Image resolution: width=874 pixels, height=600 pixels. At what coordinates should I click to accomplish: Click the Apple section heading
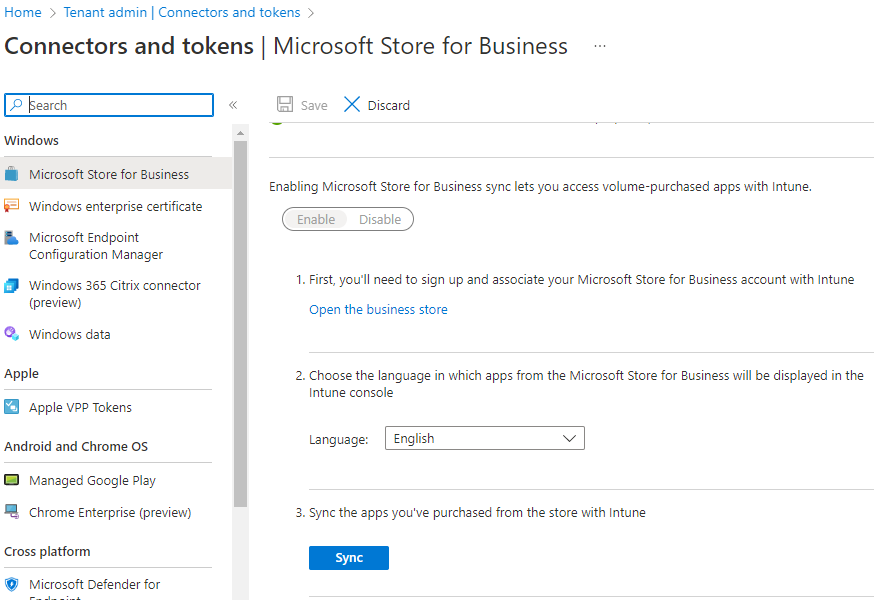21,374
